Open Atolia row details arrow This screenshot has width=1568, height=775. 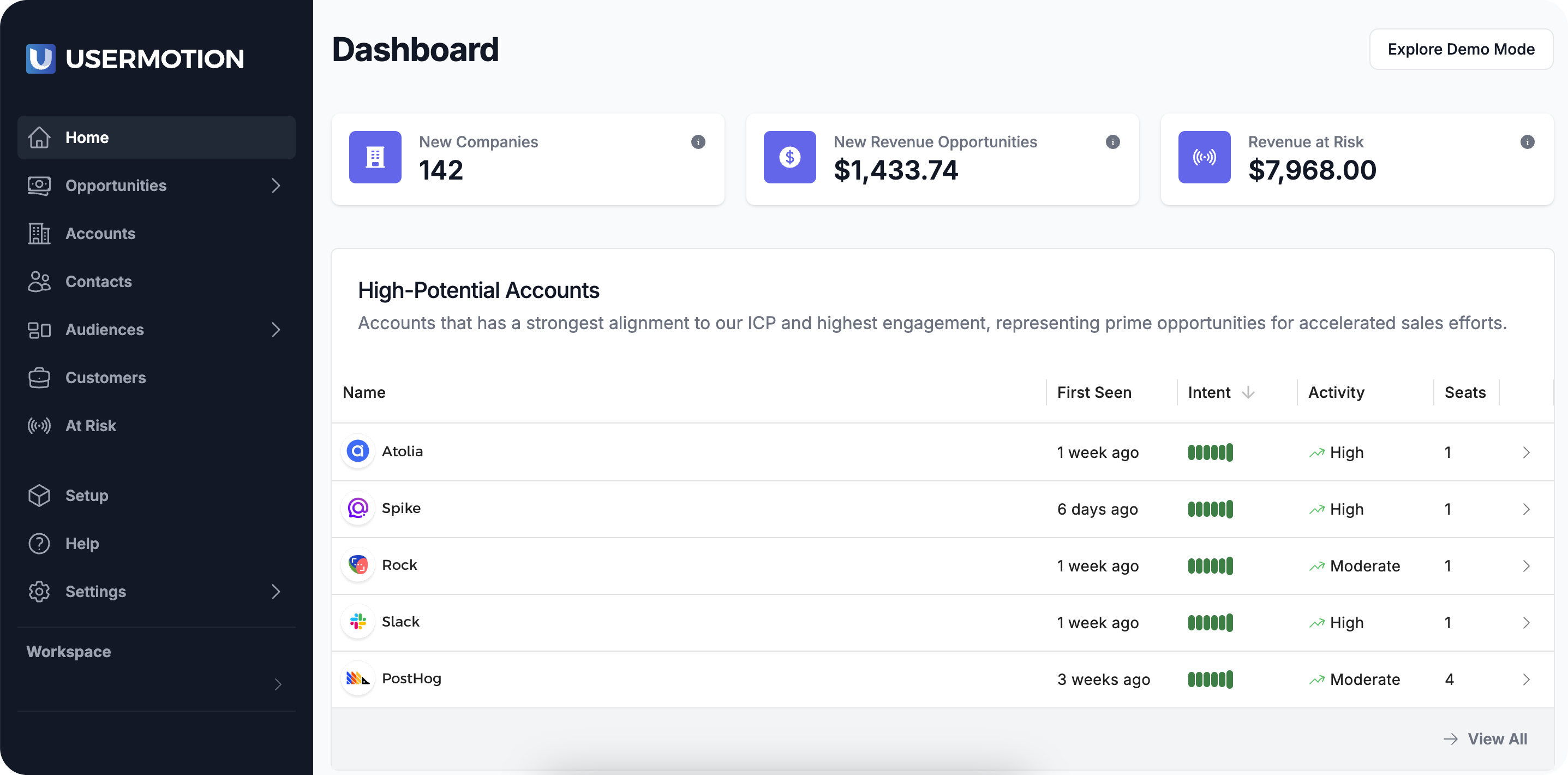(x=1525, y=452)
